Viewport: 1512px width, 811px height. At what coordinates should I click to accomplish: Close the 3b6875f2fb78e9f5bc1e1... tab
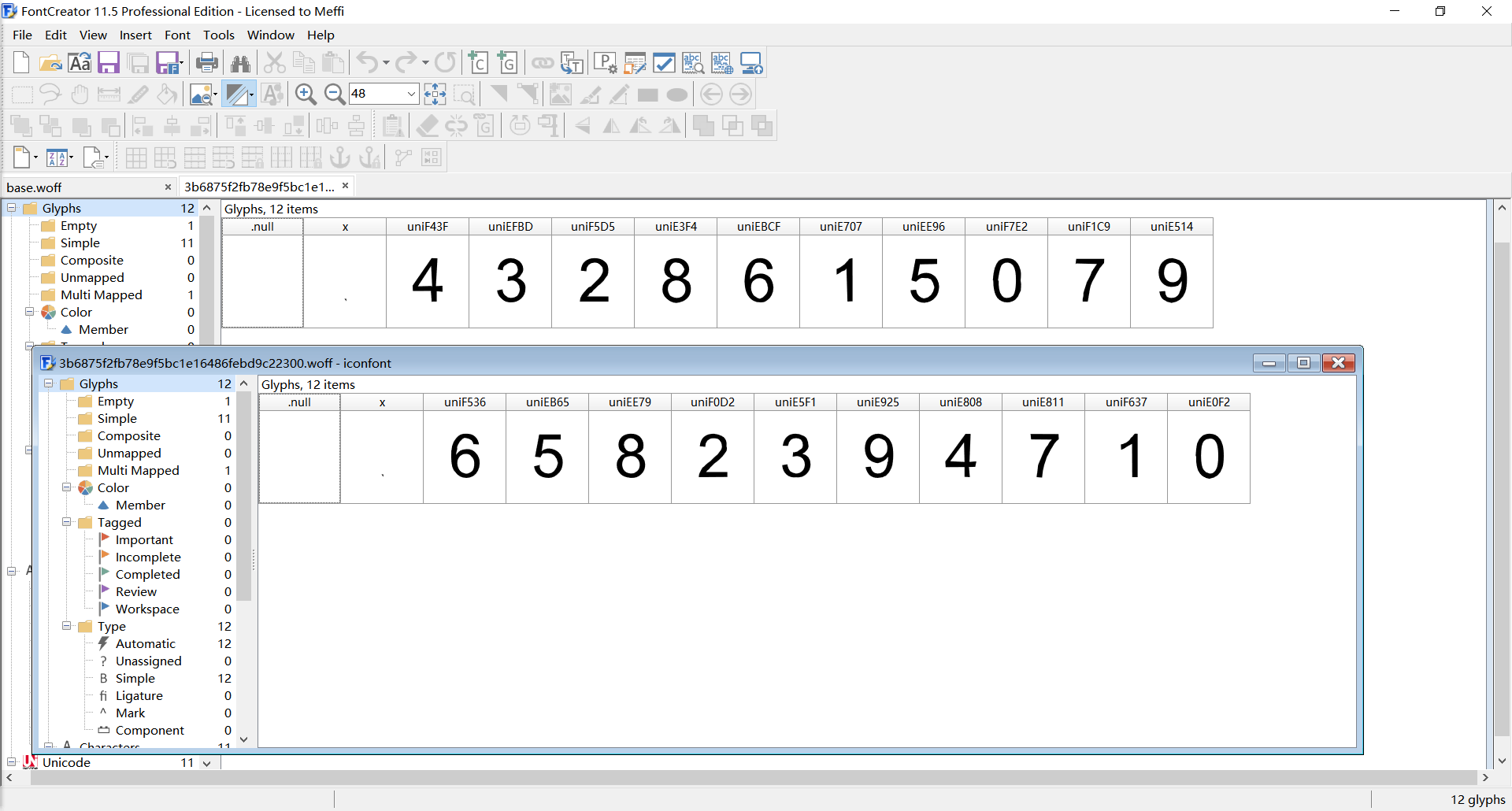[x=345, y=186]
